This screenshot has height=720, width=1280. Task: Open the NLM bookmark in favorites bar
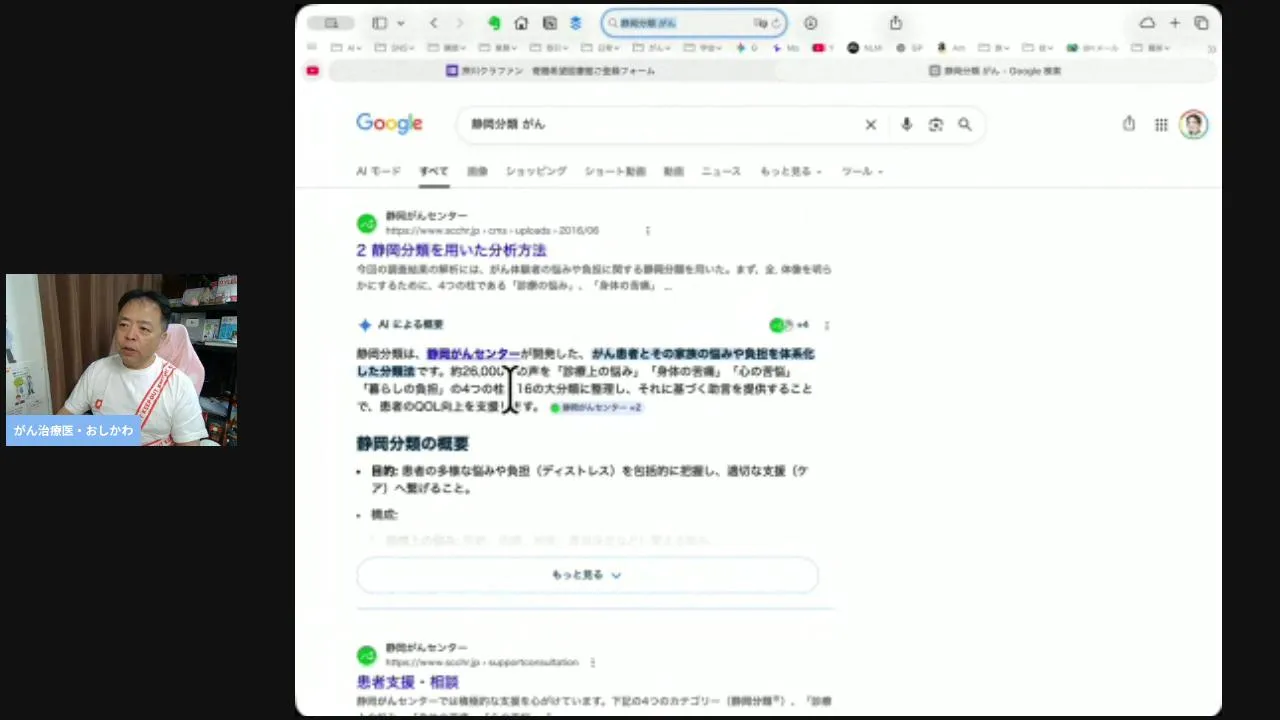(864, 47)
